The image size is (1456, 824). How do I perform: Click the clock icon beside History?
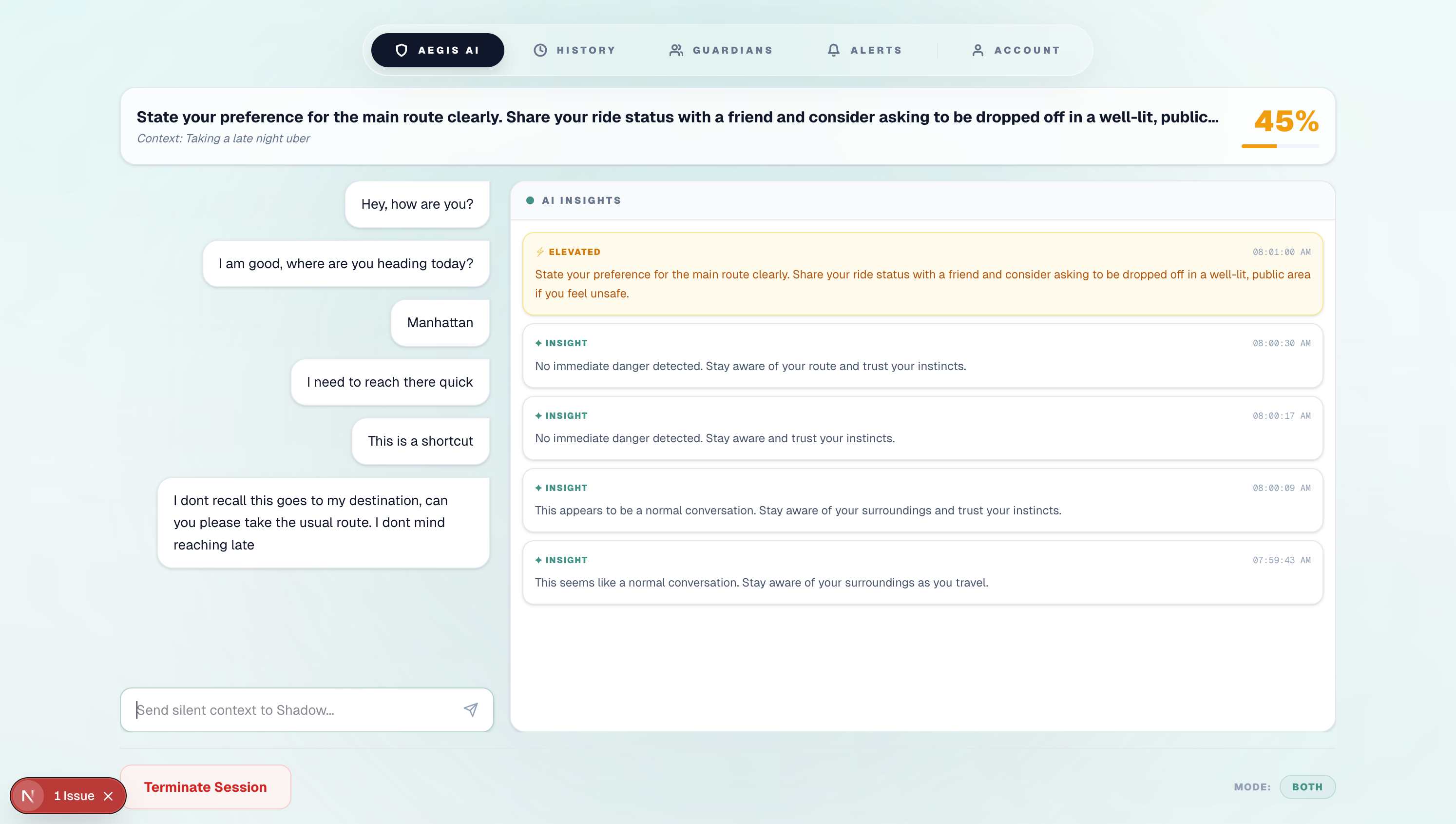coord(540,50)
